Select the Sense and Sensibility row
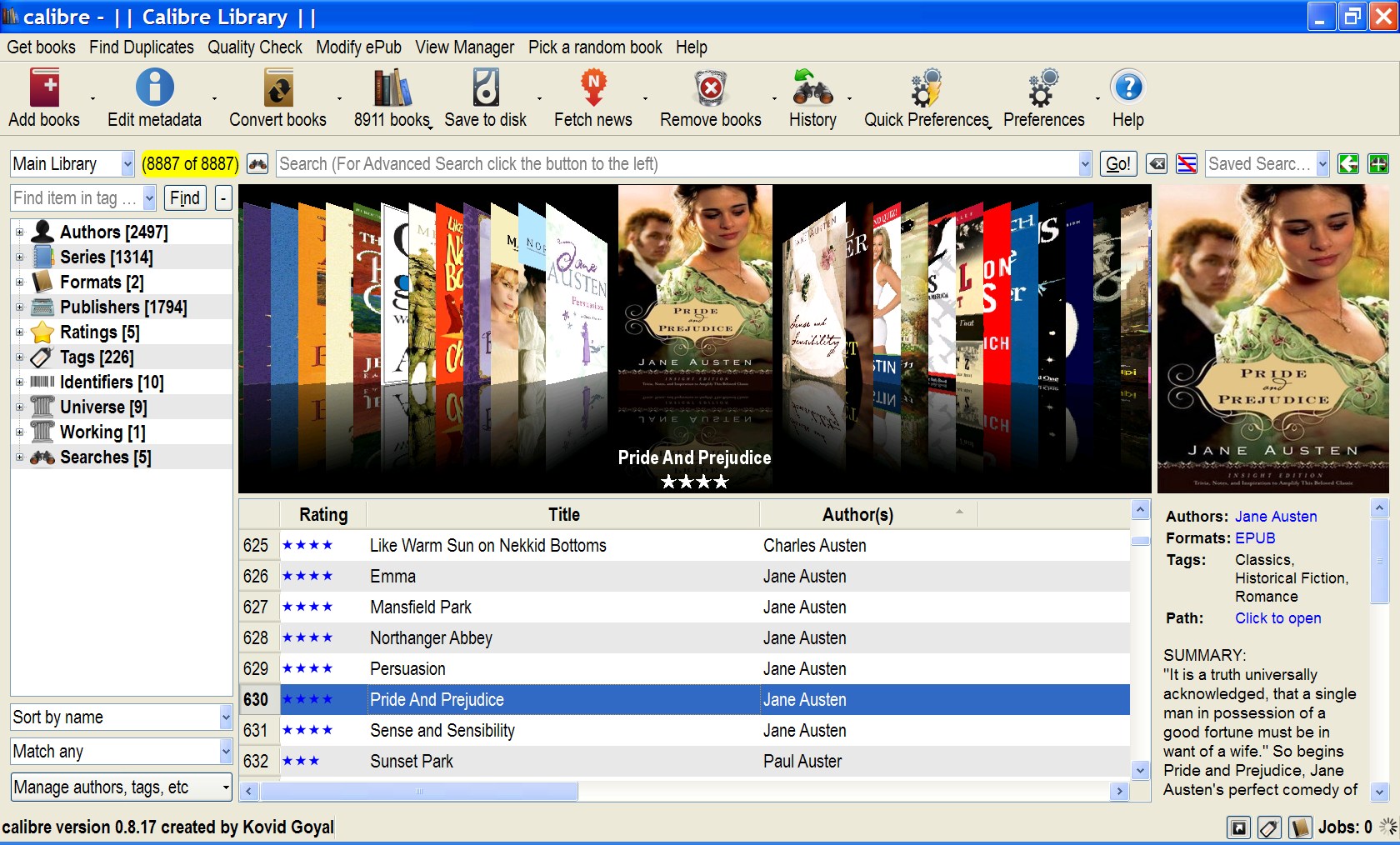 (442, 731)
